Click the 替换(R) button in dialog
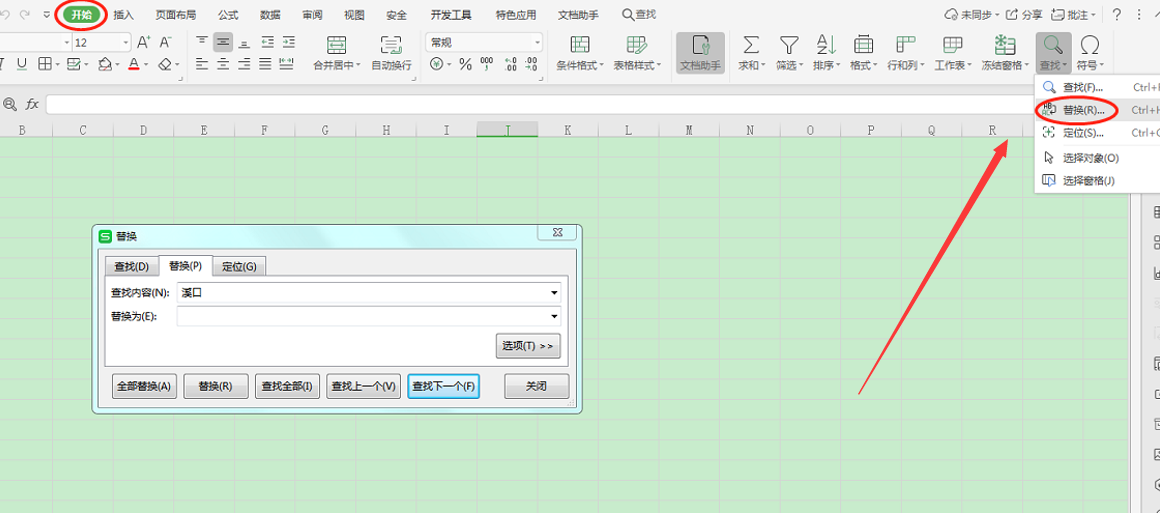This screenshot has width=1160, height=513. tap(215, 386)
